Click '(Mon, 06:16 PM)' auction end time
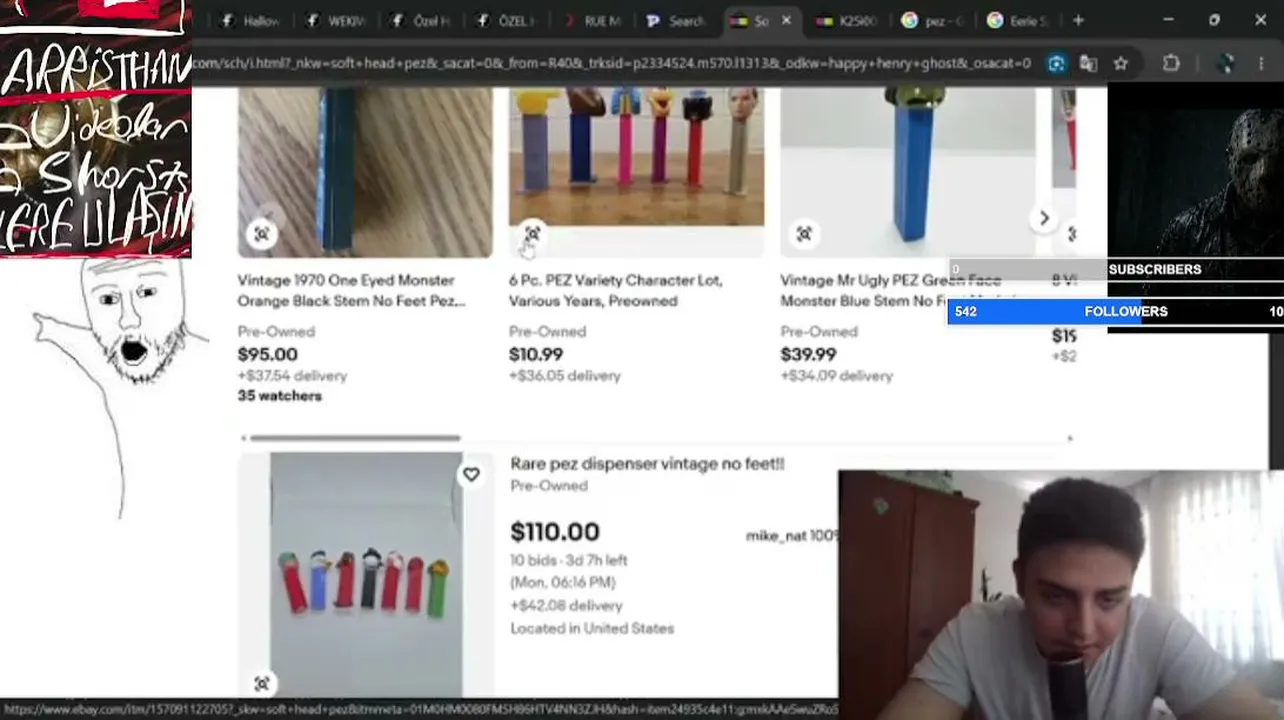 563,582
